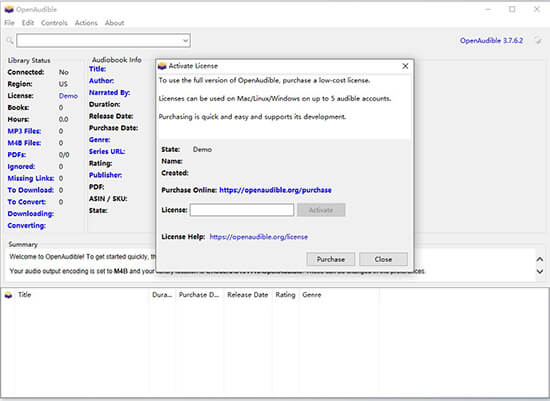Click the Title link in Audiobook Info
This screenshot has width=550, height=401.
(98, 69)
